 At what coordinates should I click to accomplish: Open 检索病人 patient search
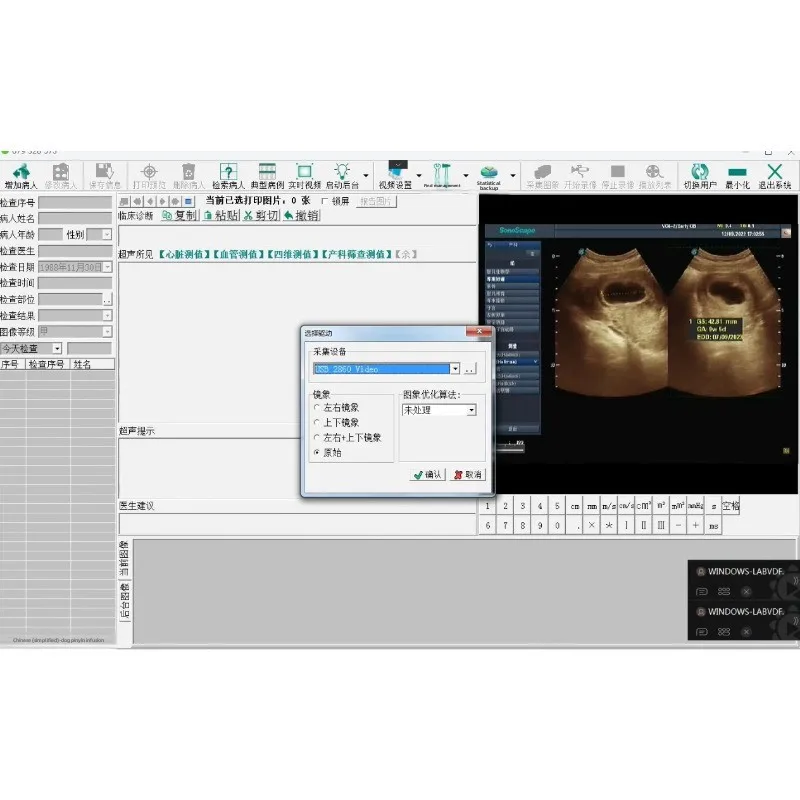228,176
